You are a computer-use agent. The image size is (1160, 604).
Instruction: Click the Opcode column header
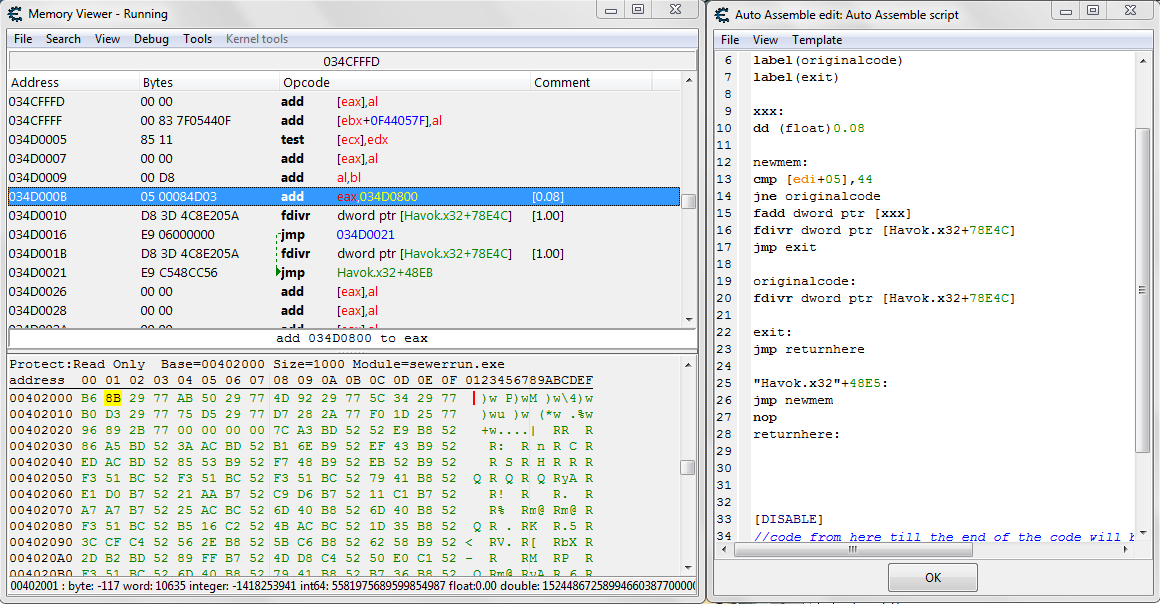[306, 82]
